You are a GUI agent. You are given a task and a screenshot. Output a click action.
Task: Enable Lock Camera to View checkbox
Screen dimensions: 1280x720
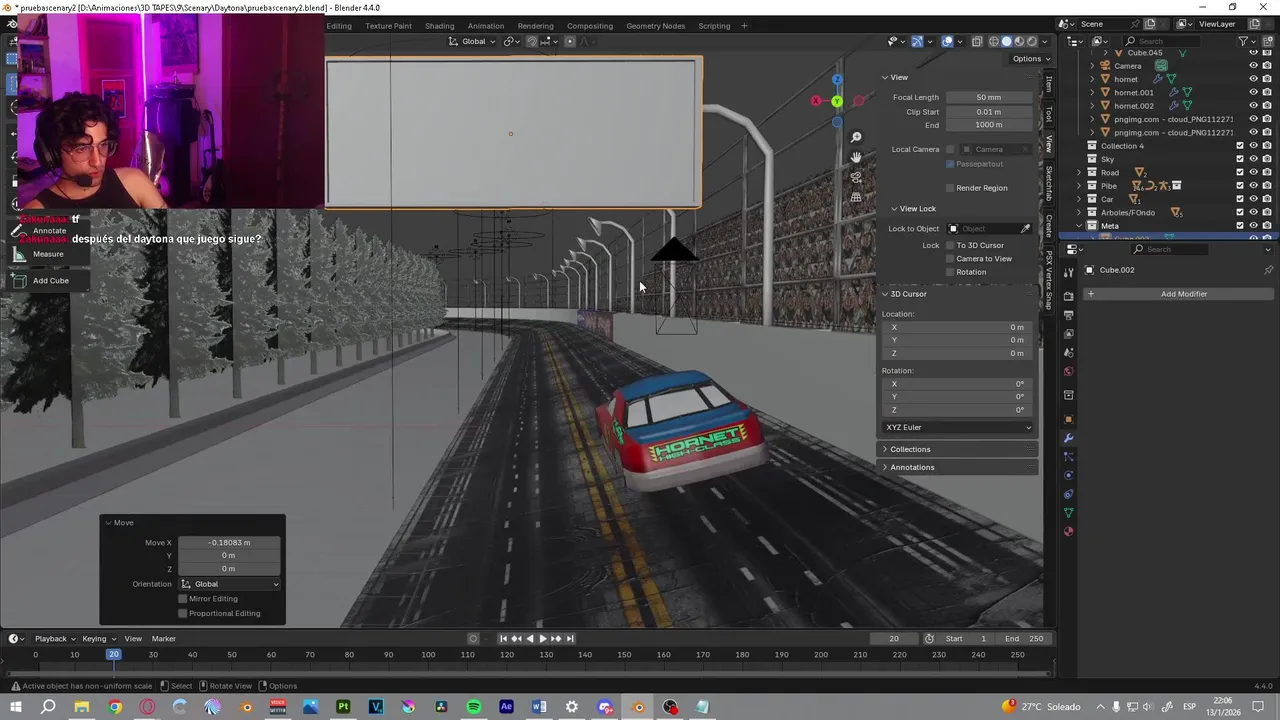pos(950,259)
